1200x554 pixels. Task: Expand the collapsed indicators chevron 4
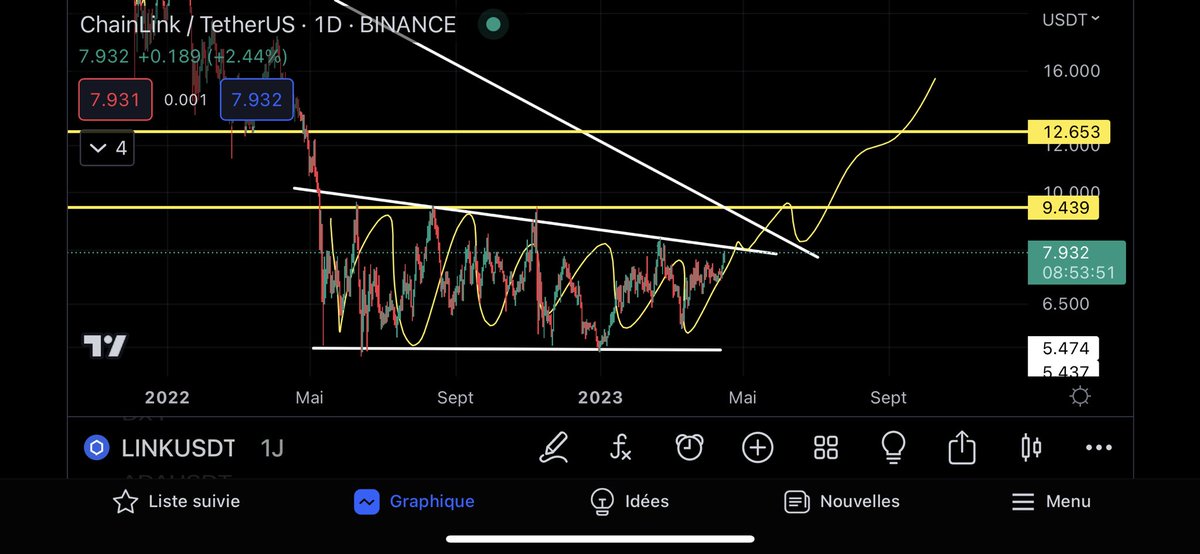click(x=108, y=148)
